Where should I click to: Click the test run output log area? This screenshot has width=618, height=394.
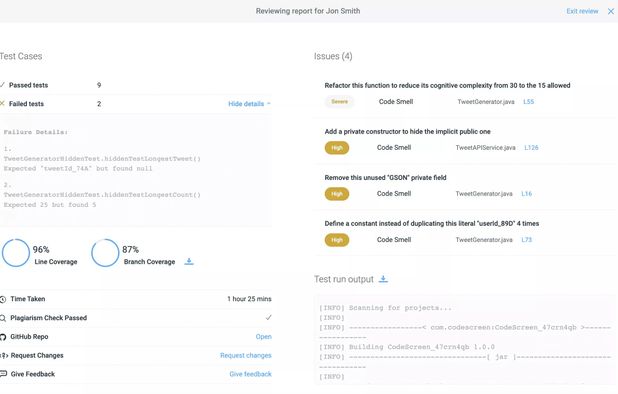tap(466, 340)
